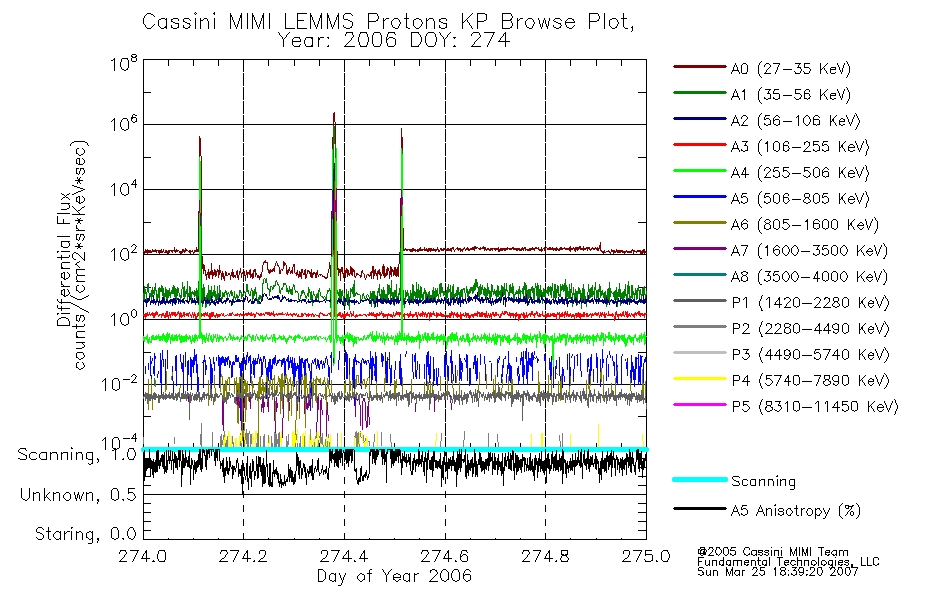
Task: Click the Fundamental Technologies, LLC credit text
Action: pyautogui.click(x=788, y=562)
